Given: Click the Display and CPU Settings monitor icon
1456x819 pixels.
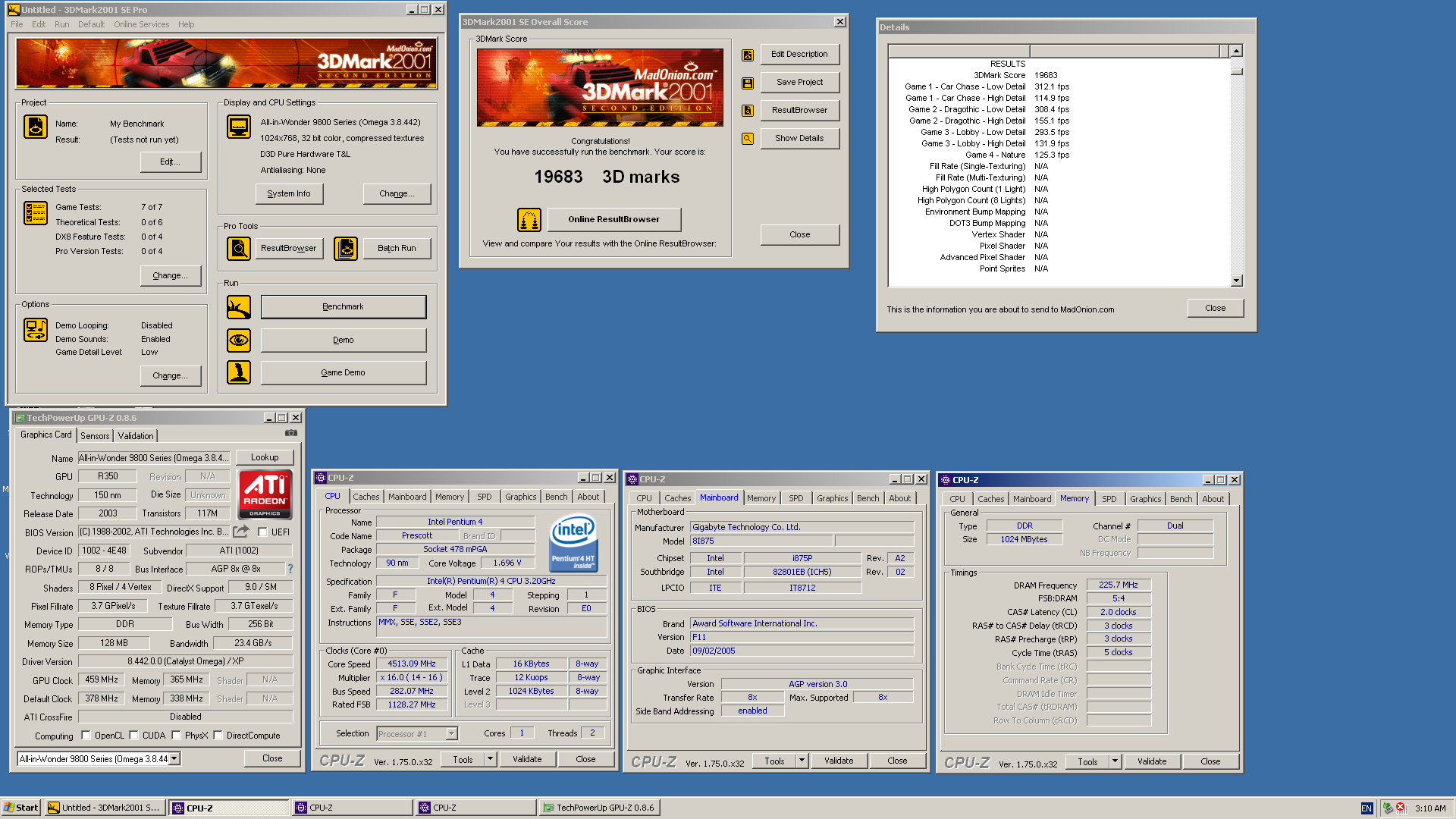Looking at the screenshot, I should pos(239,127).
